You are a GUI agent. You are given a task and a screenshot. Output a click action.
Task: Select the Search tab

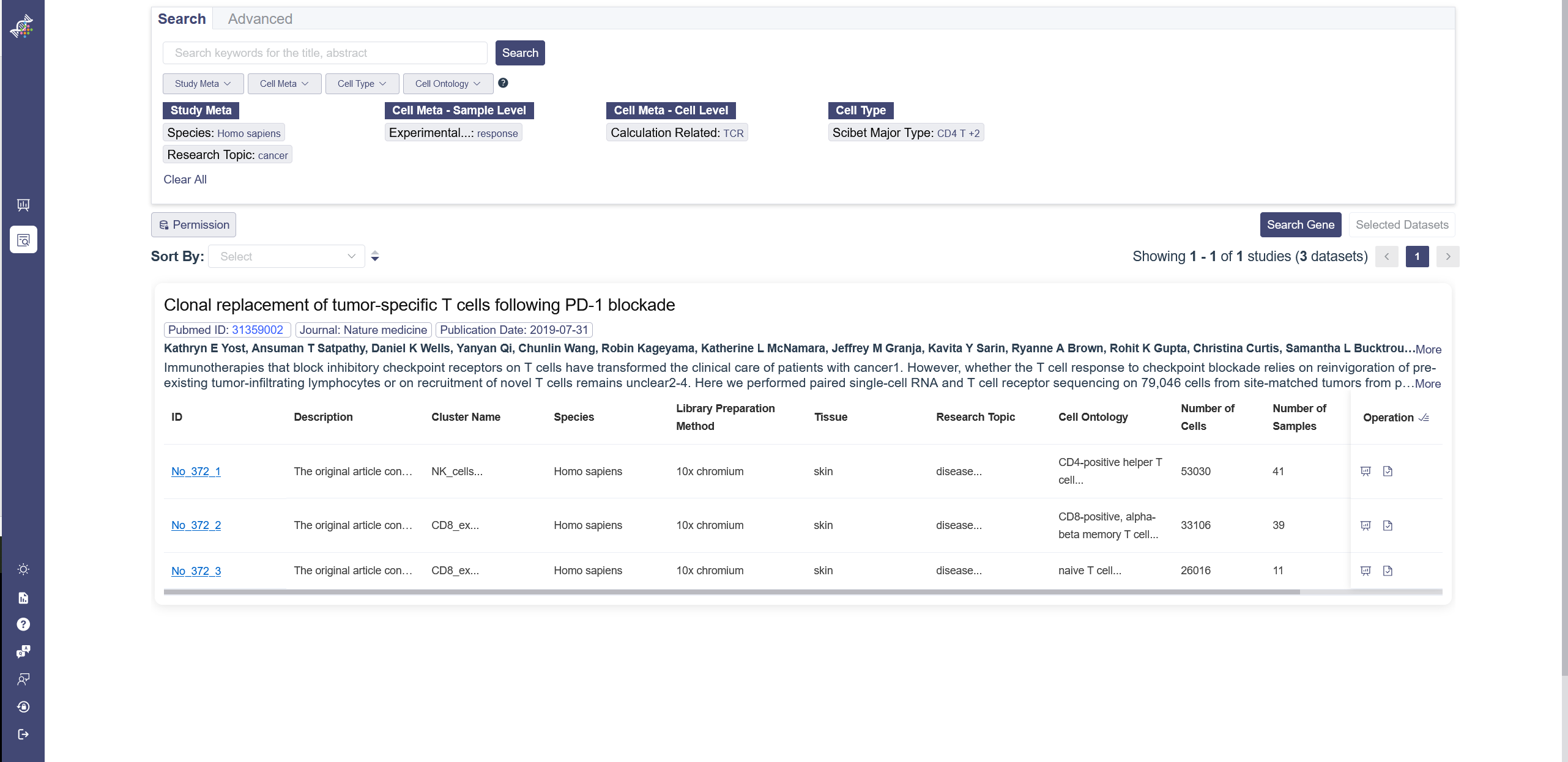click(x=182, y=19)
